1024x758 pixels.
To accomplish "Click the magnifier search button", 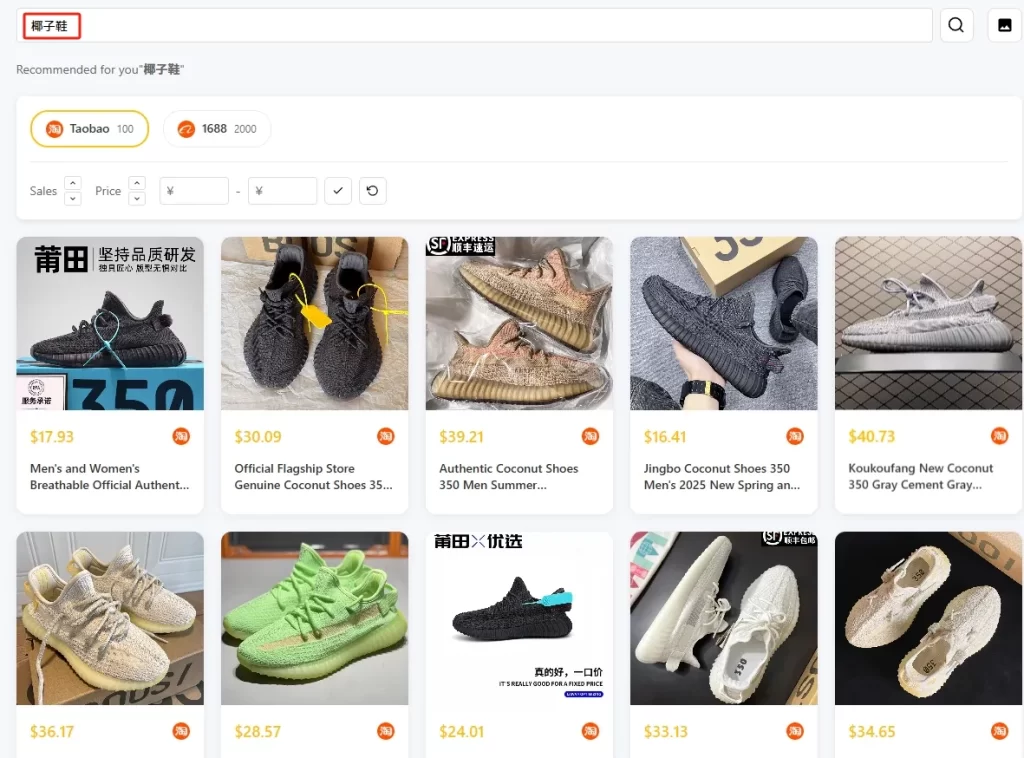I will [956, 25].
